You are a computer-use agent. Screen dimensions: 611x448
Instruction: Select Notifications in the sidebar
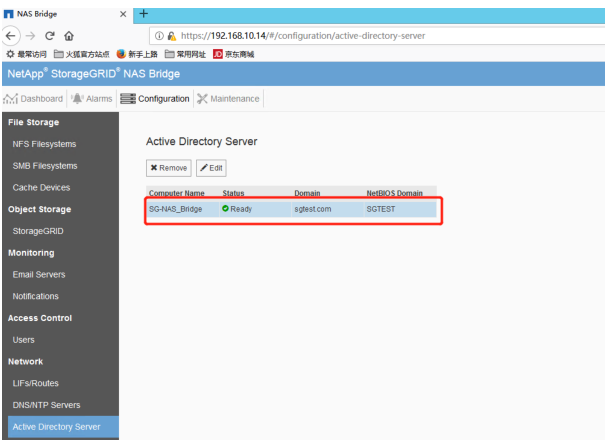tap(35, 296)
